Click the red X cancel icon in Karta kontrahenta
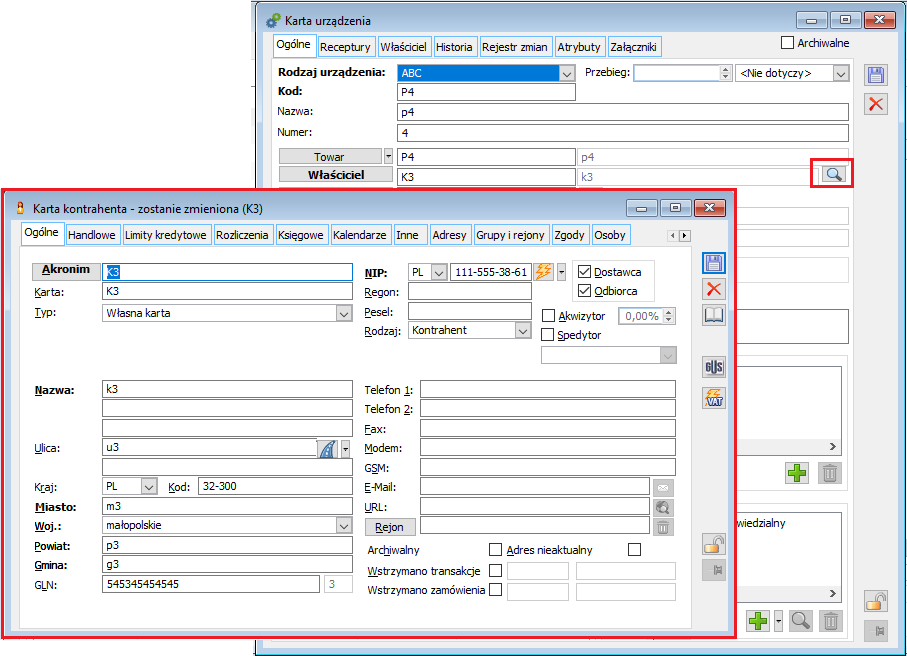 pos(714,289)
